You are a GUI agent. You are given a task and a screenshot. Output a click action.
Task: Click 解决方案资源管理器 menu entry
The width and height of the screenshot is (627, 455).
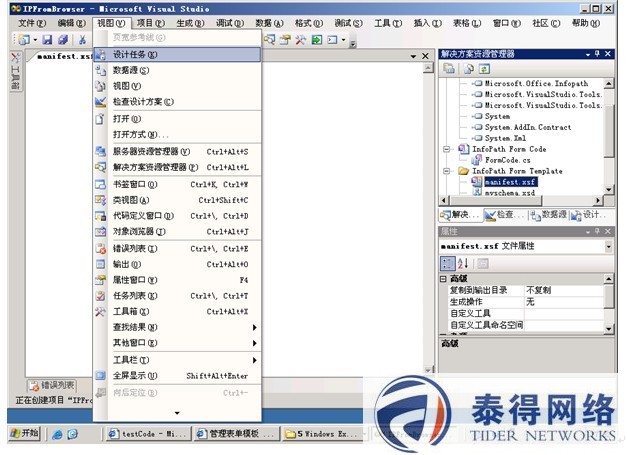(x=177, y=167)
